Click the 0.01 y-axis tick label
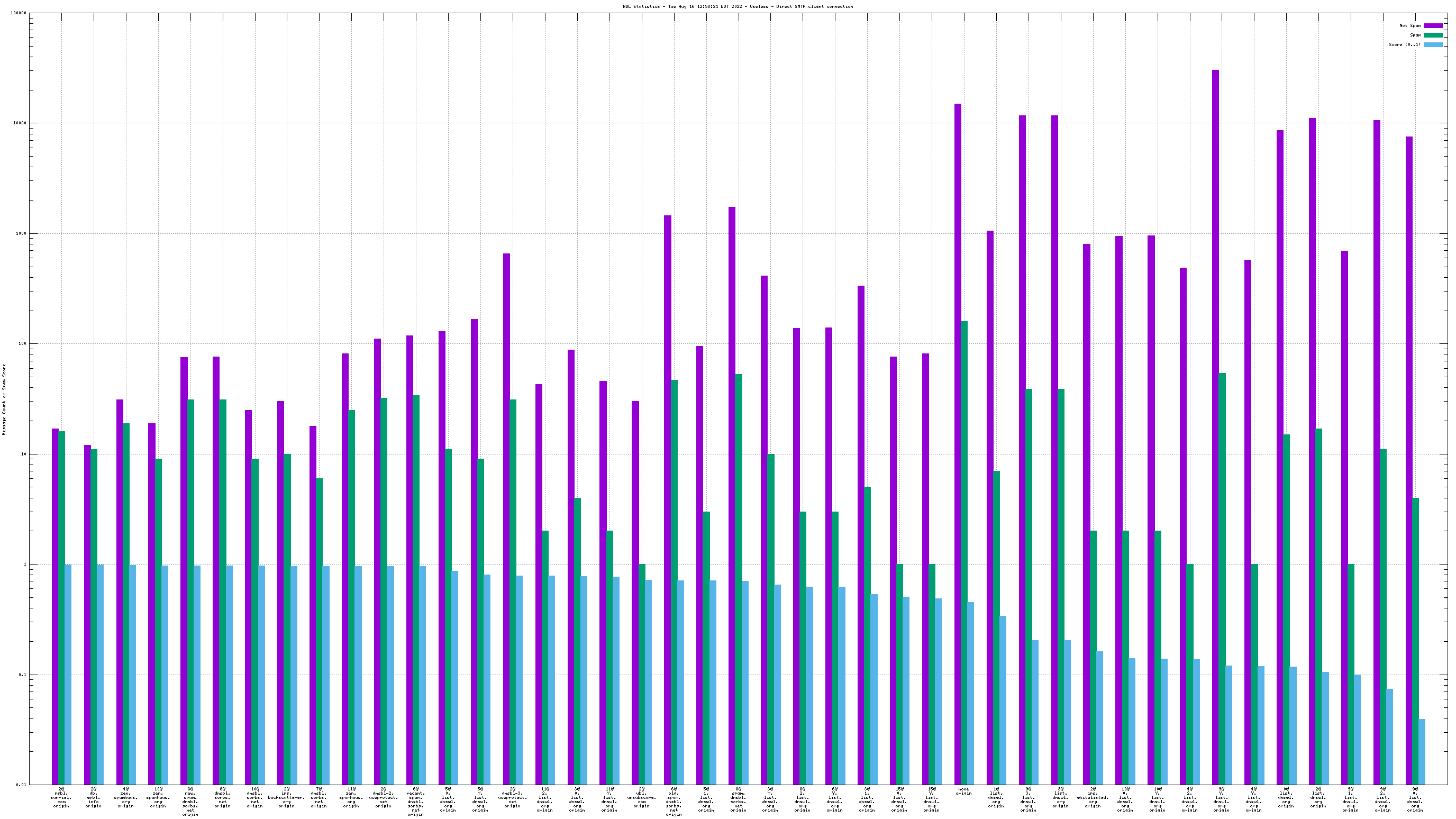 21,785
